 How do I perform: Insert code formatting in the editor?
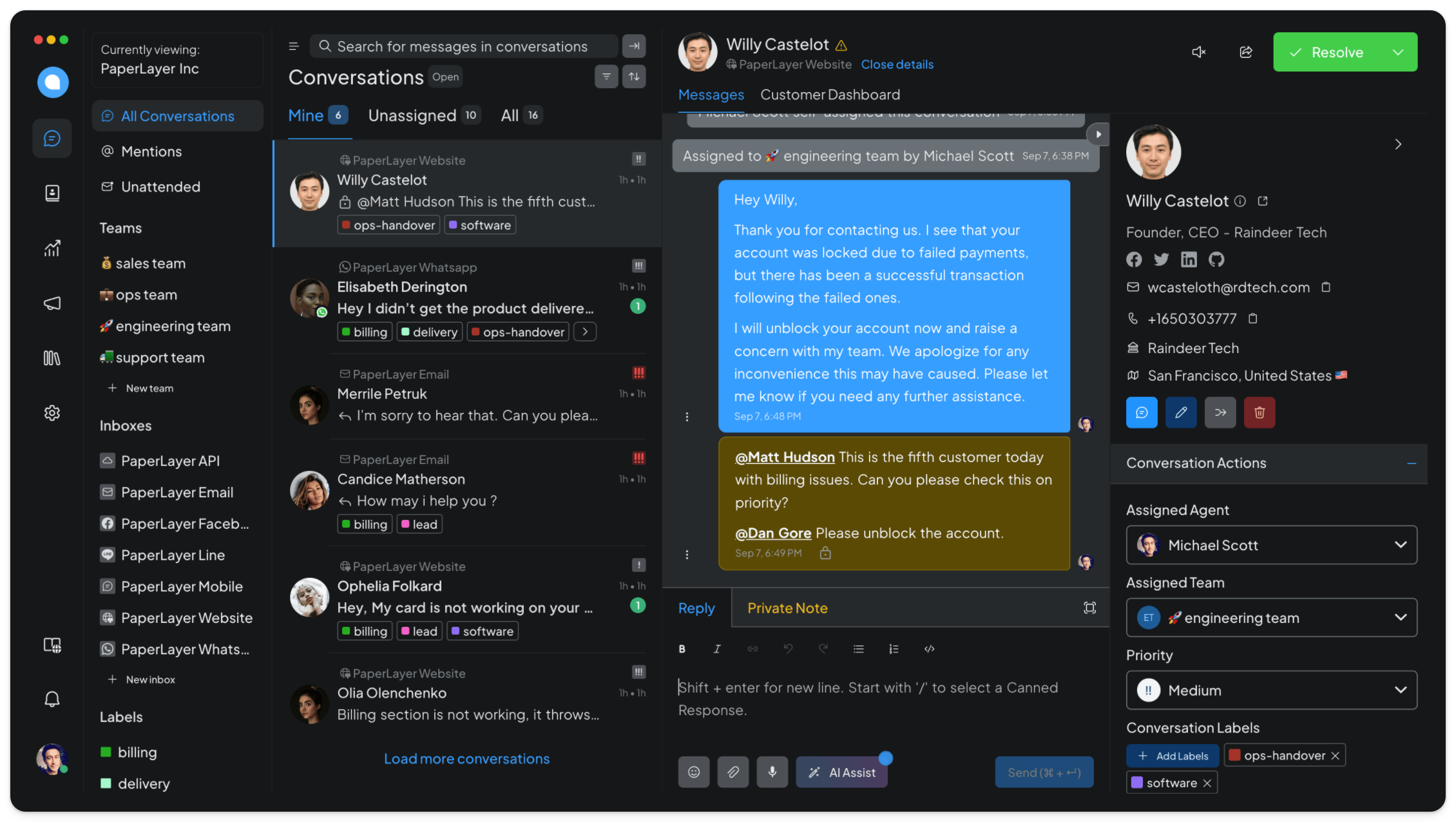click(x=929, y=649)
